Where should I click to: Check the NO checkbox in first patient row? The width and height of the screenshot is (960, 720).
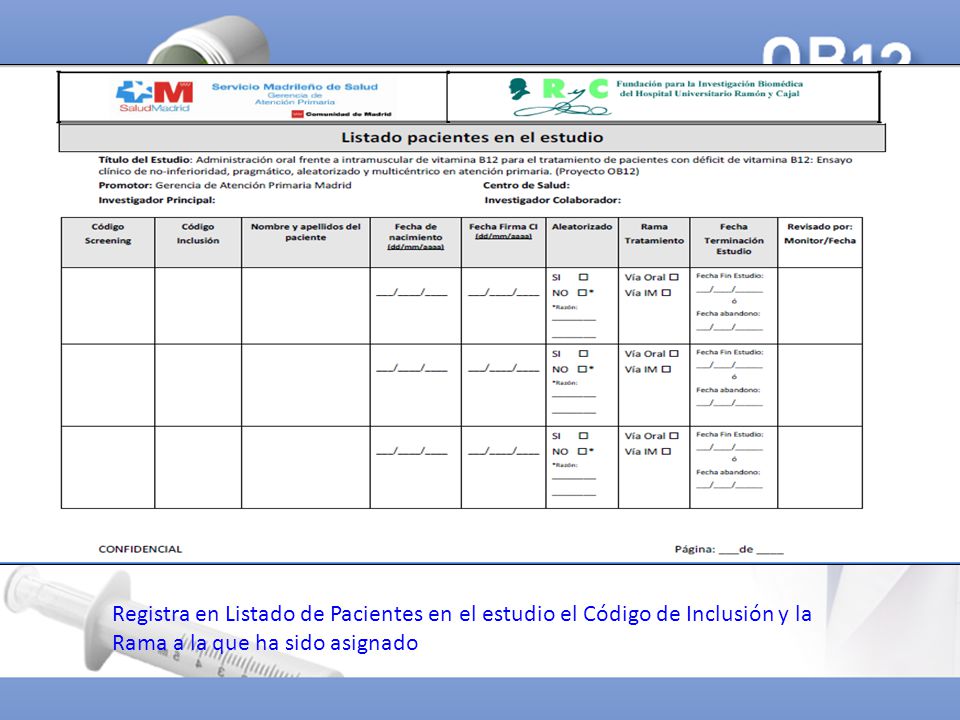coord(582,293)
